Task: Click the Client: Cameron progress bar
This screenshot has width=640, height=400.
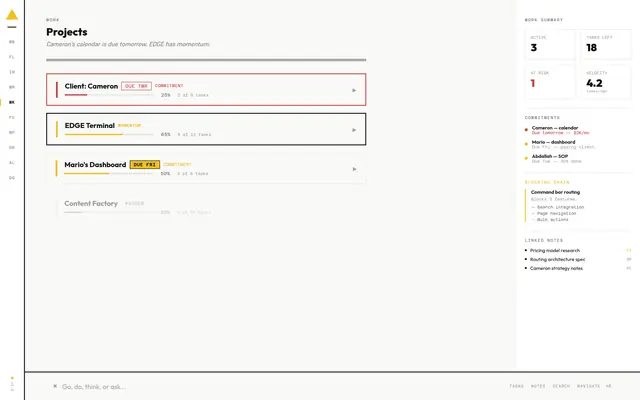Action: (x=109, y=95)
